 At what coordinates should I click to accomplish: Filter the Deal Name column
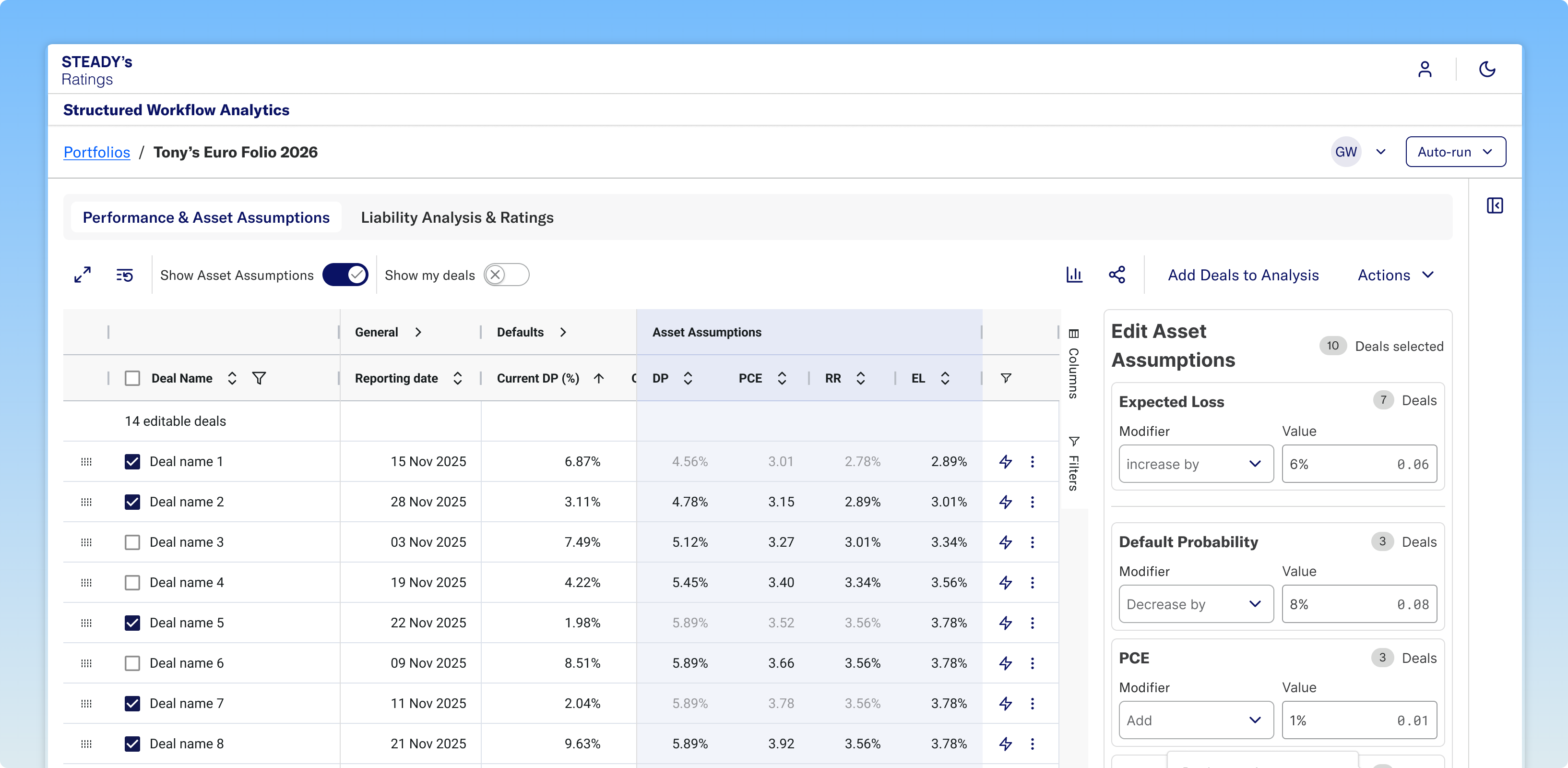point(259,378)
